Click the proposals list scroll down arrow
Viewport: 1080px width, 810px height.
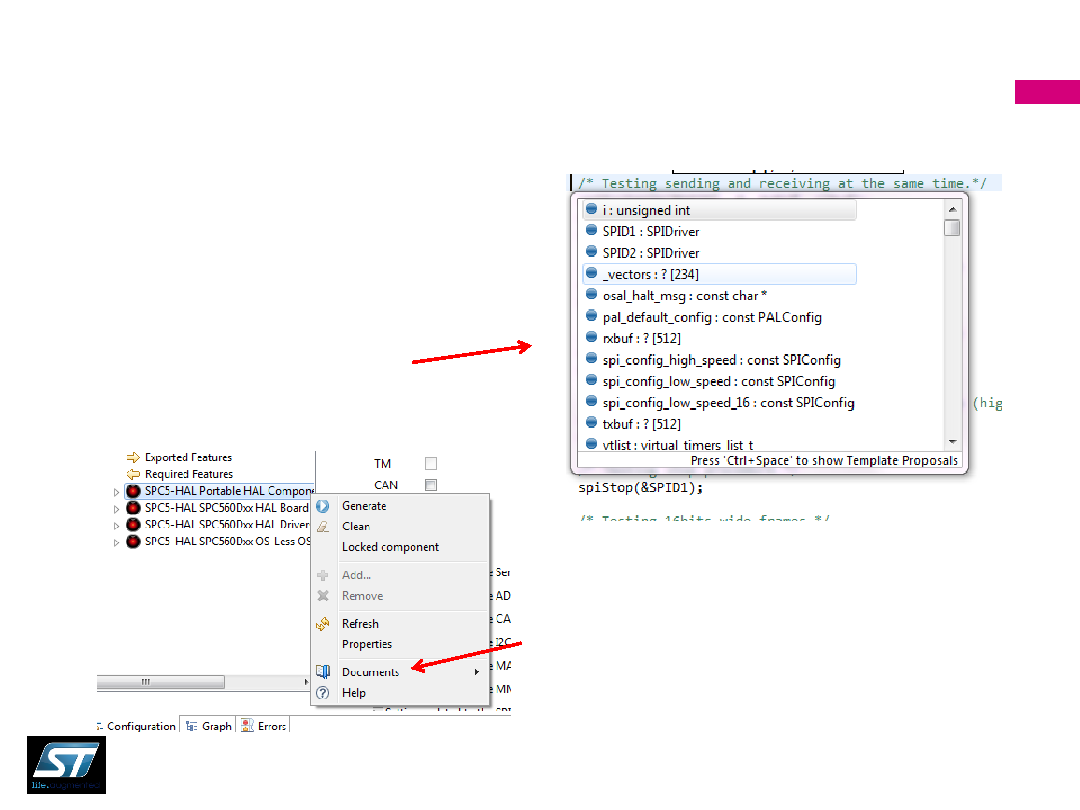pyautogui.click(x=953, y=442)
